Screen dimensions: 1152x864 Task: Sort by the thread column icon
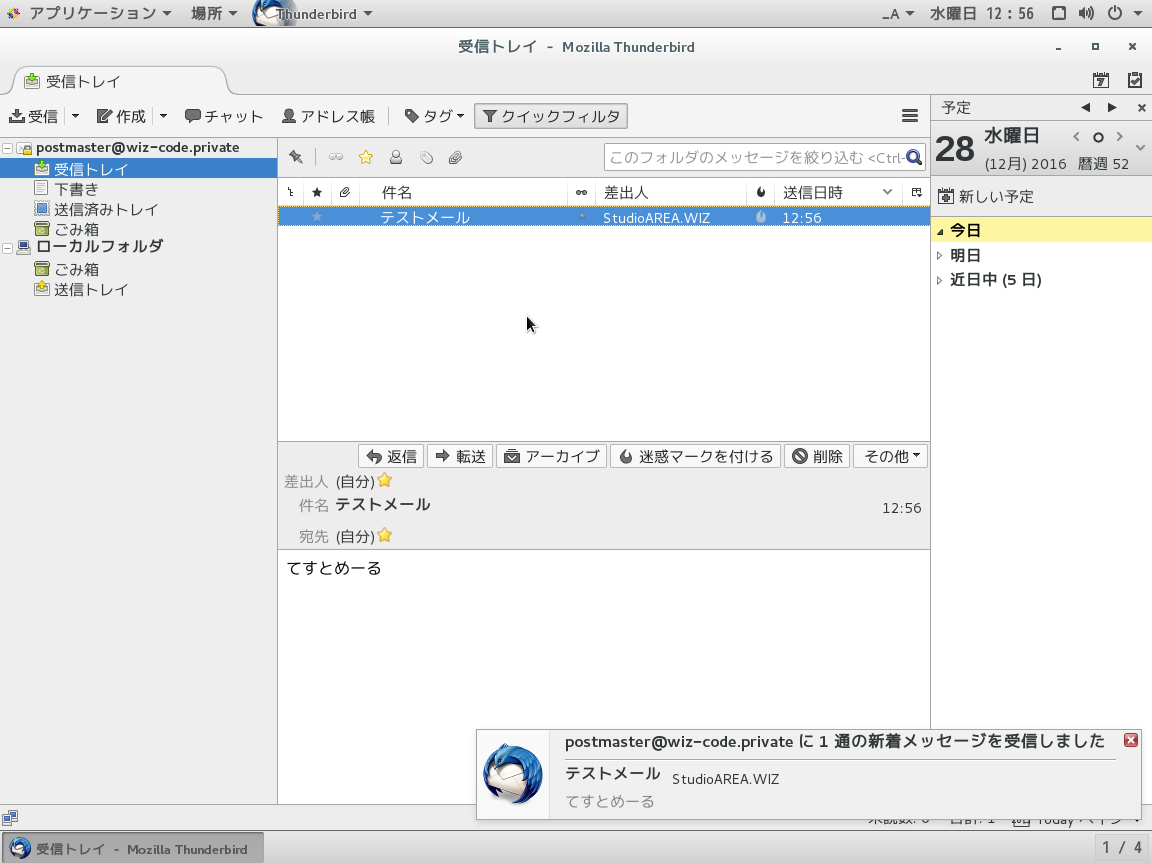click(291, 192)
